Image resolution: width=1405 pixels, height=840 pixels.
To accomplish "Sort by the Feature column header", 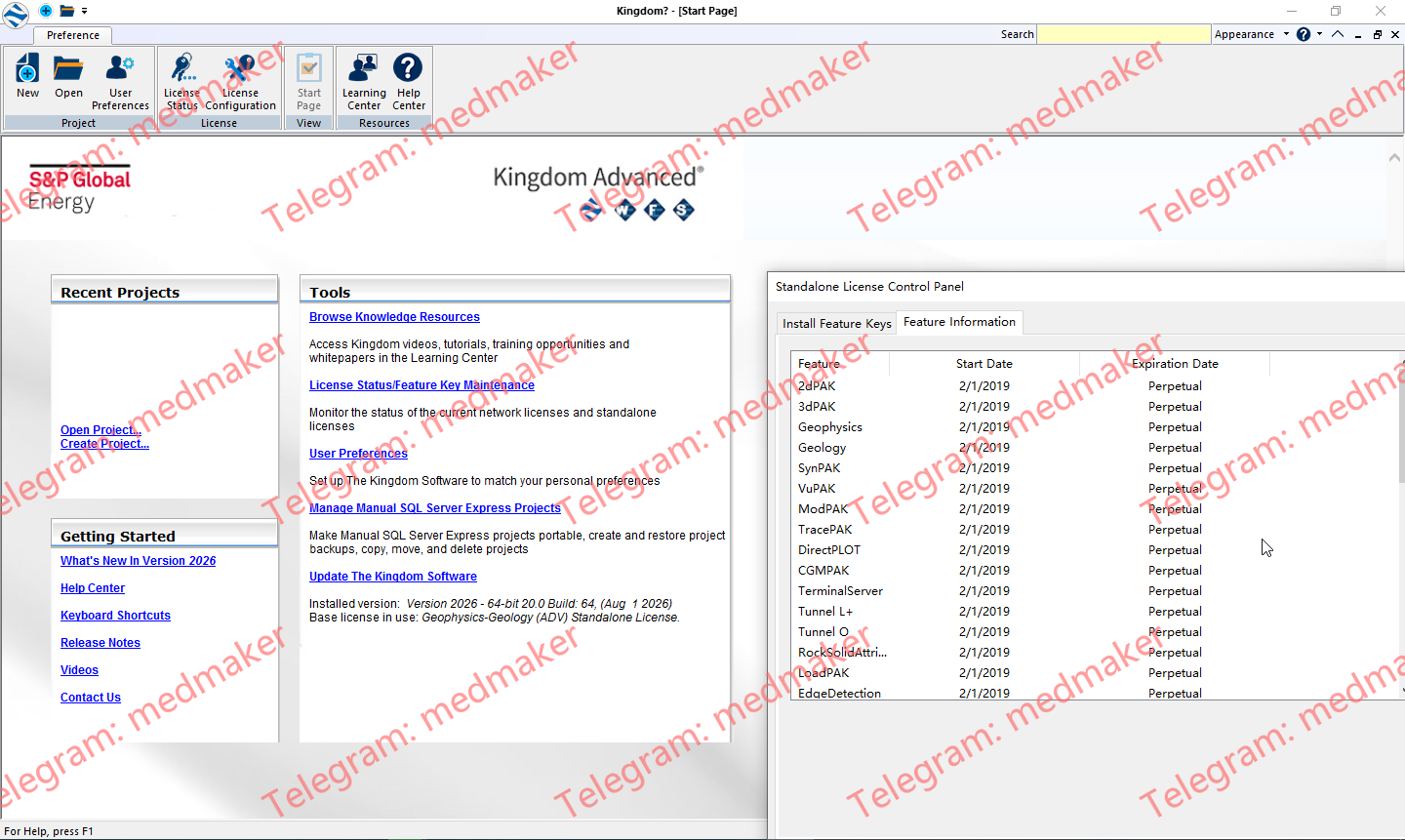I will pyautogui.click(x=840, y=364).
